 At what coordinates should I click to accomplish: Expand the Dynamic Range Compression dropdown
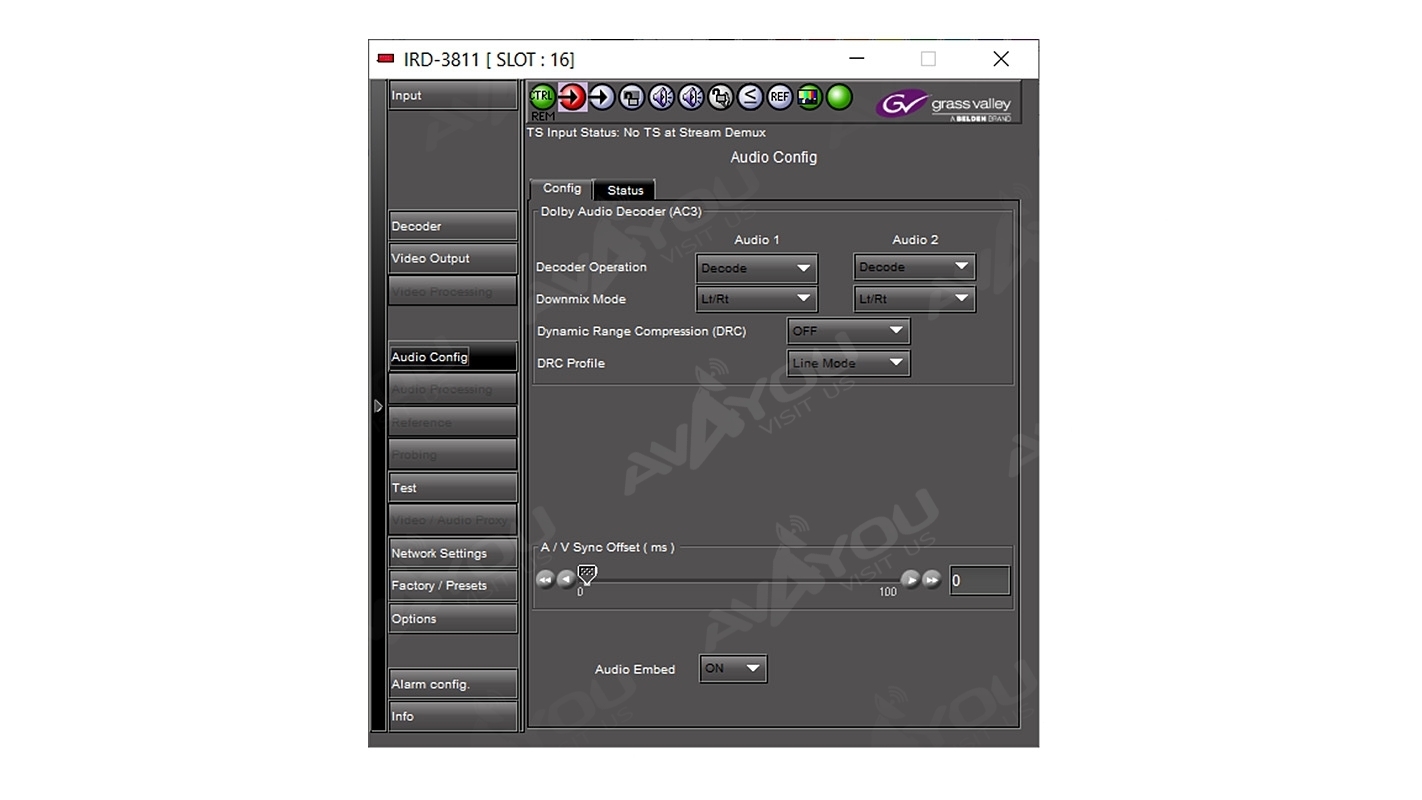coord(848,331)
